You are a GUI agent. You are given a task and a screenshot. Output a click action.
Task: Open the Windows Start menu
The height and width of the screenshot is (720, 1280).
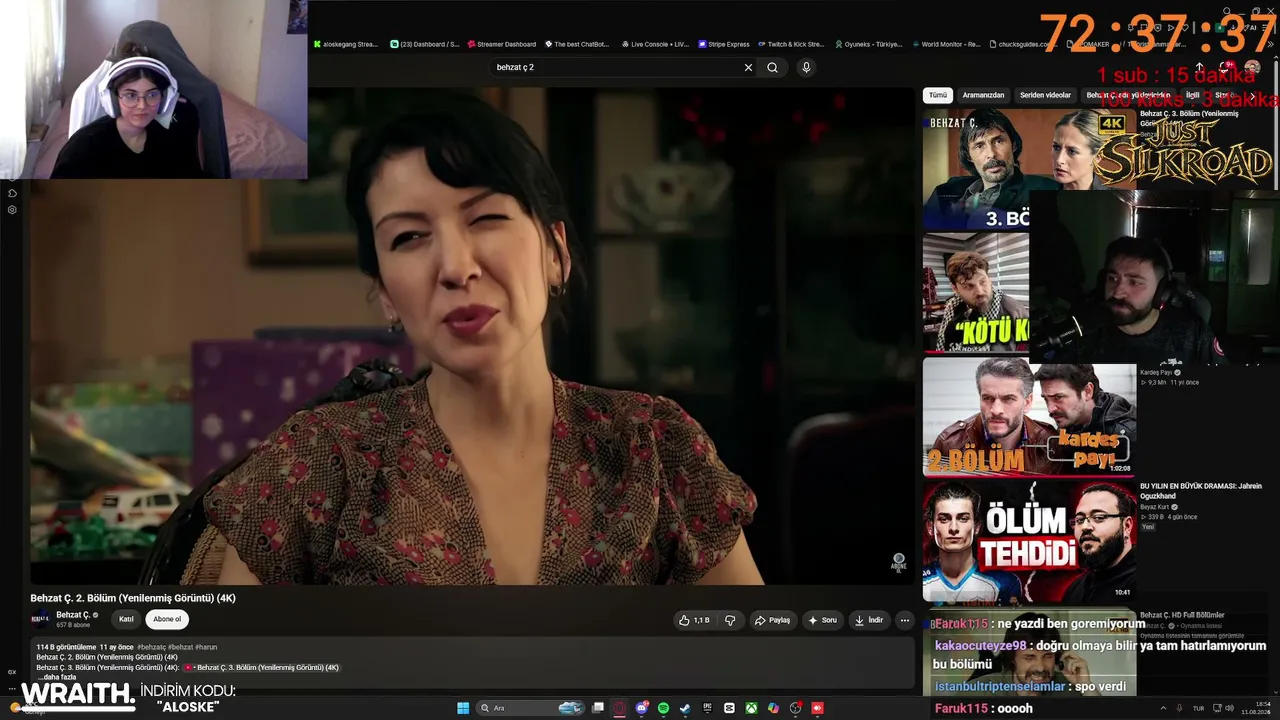[463, 708]
